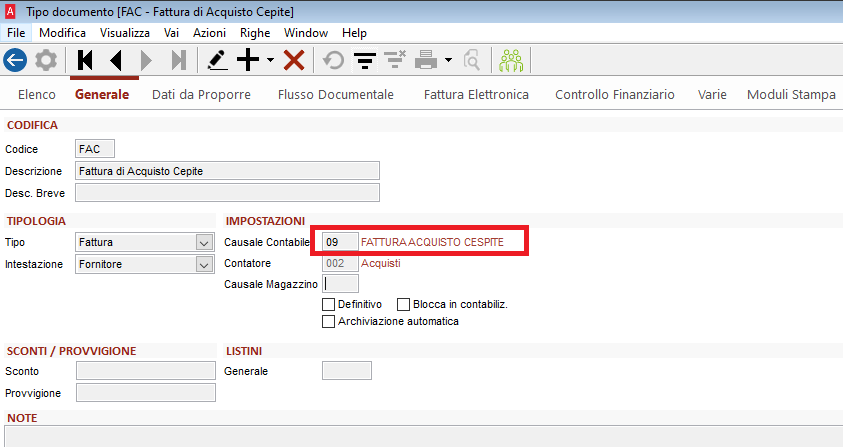Expand the print options dropdown arrow
Image resolution: width=843 pixels, height=447 pixels.
(448, 60)
